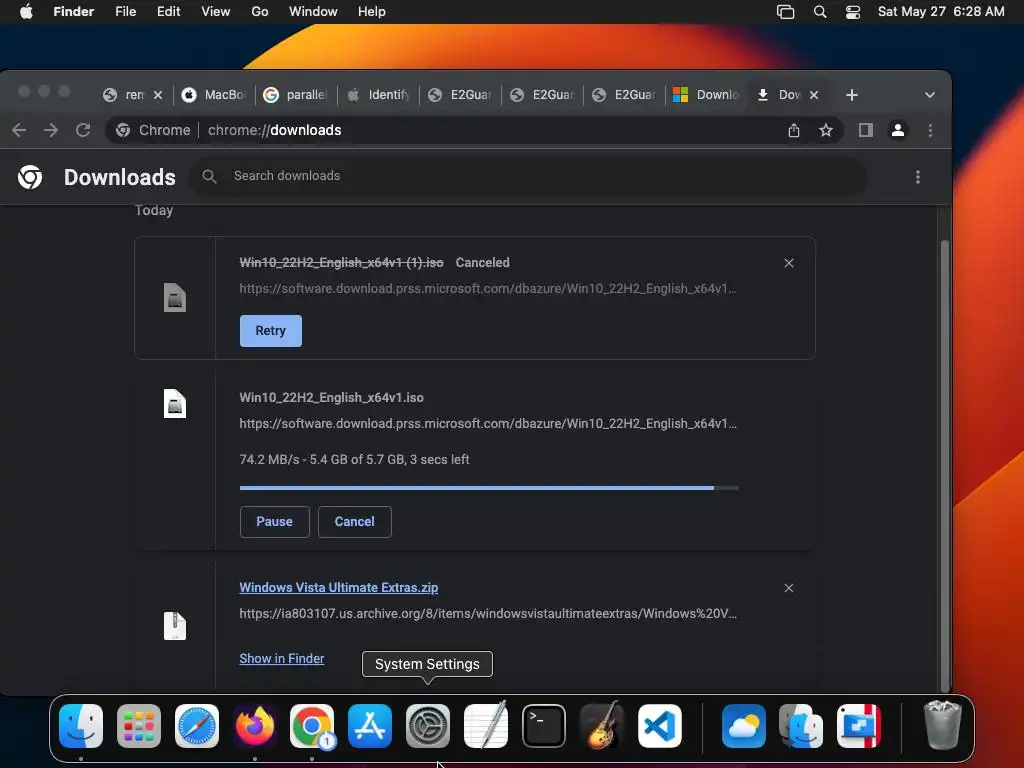The height and width of the screenshot is (768, 1024).
Task: Click the Search downloads field
Action: 528,176
